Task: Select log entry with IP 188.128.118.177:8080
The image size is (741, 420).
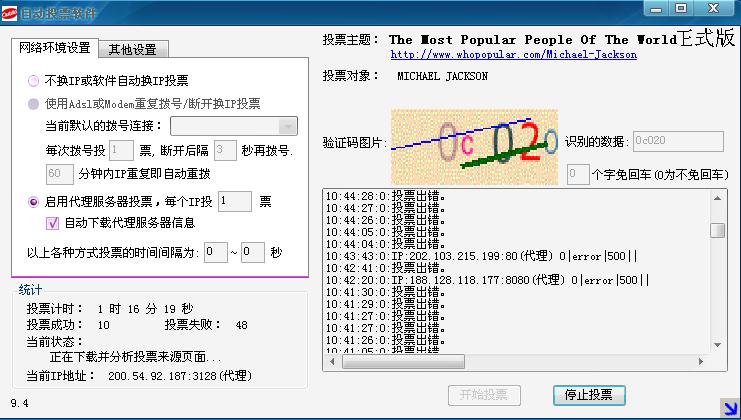Action: (x=487, y=280)
